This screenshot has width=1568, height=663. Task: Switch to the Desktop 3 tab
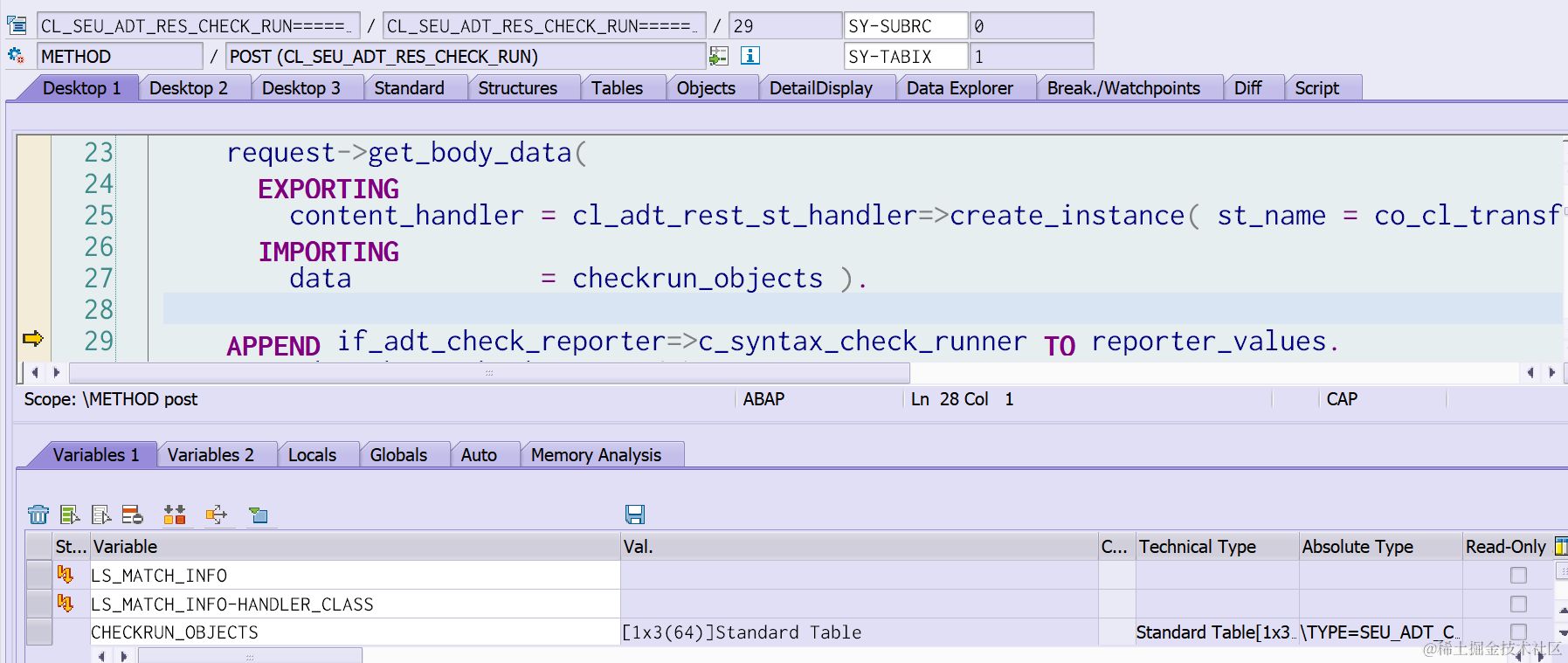click(x=301, y=88)
